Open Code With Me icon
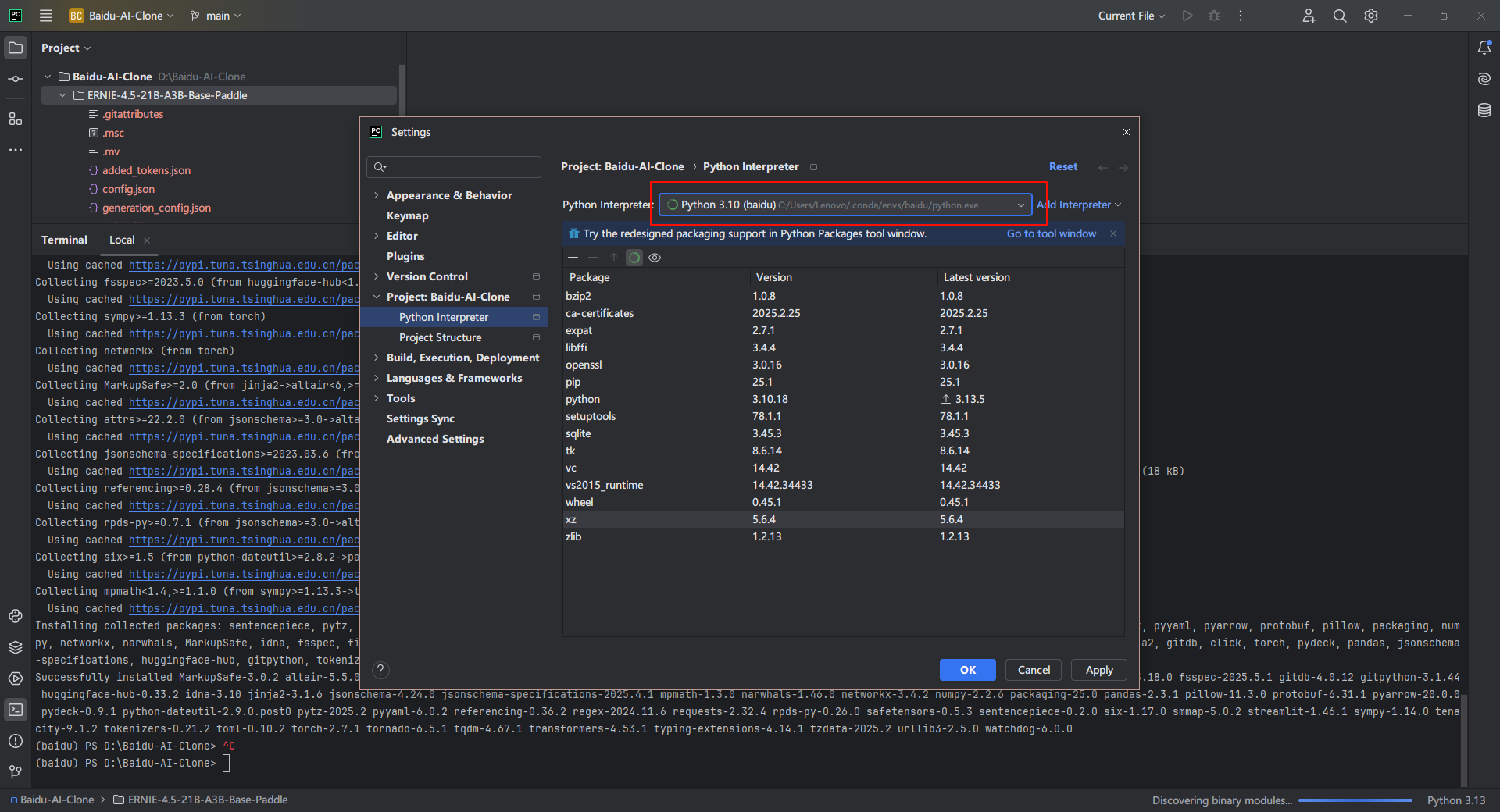 pos(1309,16)
